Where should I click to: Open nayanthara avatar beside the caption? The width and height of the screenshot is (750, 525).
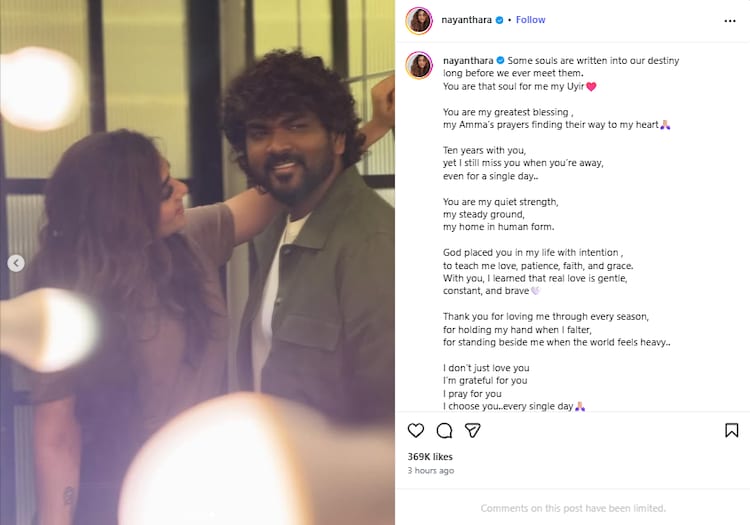click(x=419, y=66)
